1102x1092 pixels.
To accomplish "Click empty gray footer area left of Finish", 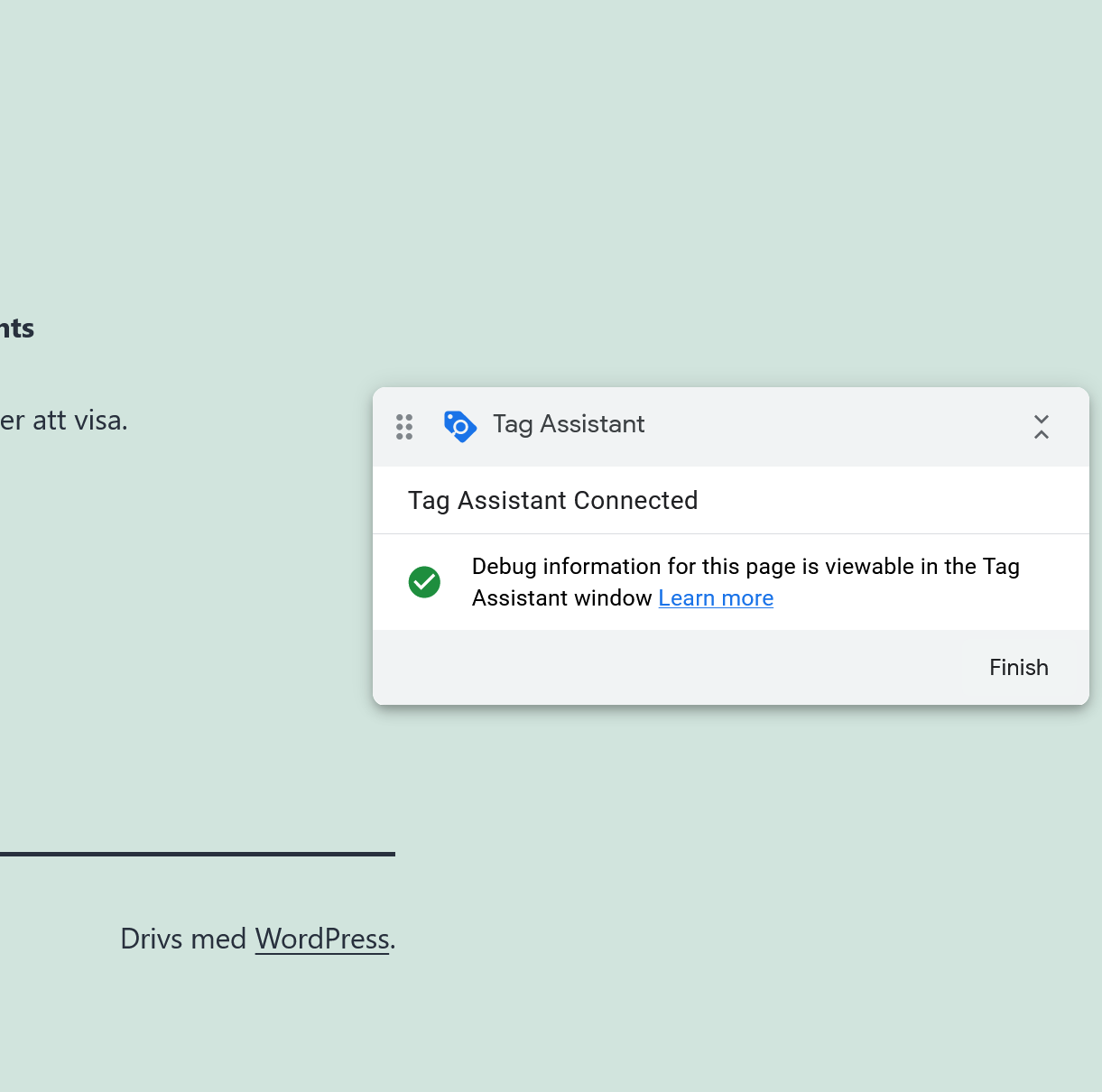I will [677, 668].
